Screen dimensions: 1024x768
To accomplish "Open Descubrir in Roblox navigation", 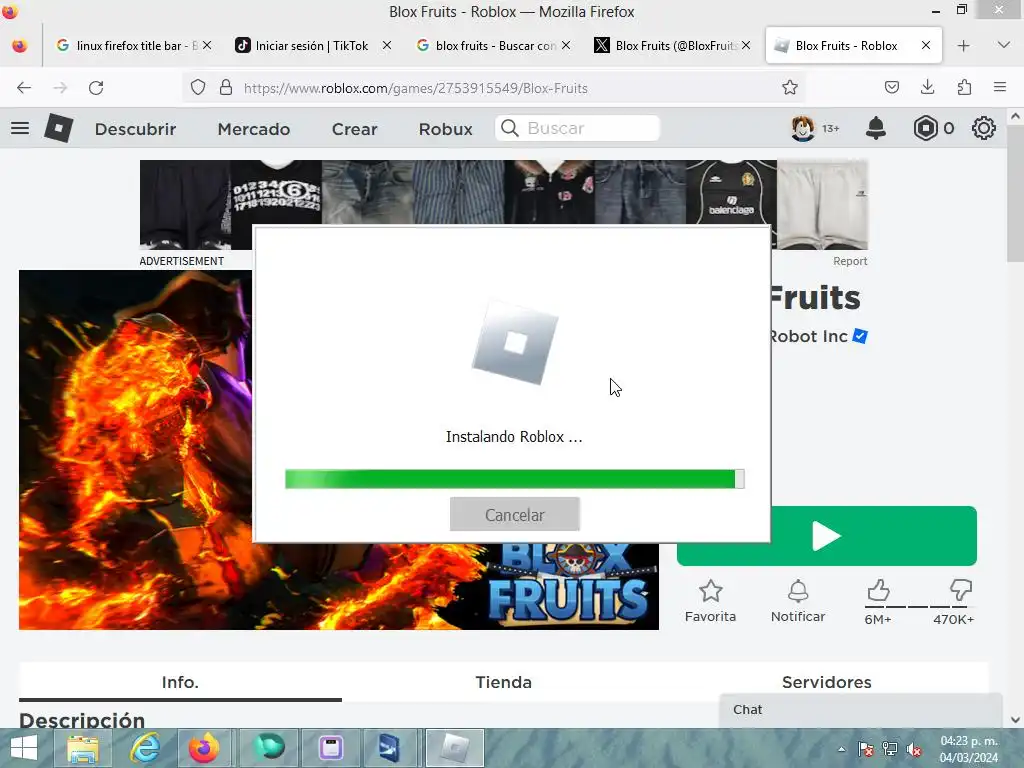I will point(135,129).
